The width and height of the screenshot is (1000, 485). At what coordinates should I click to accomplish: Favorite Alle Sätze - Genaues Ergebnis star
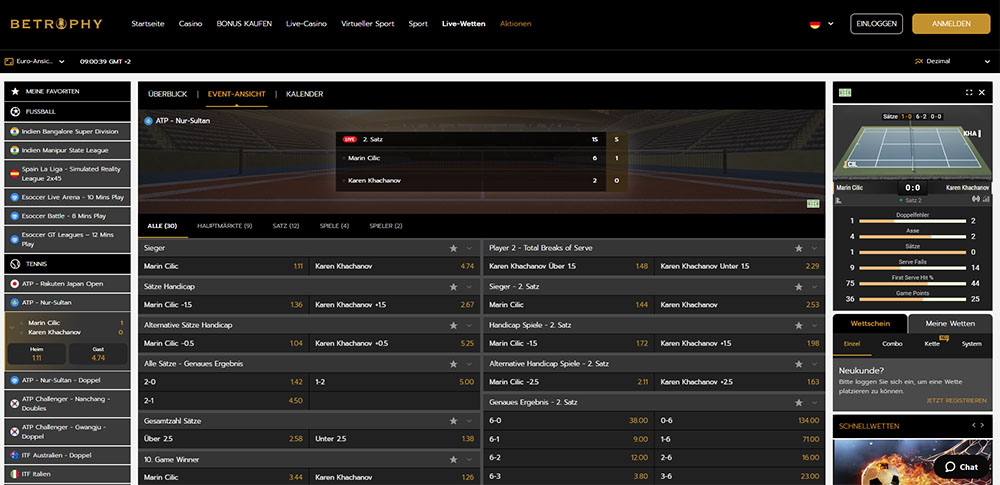453,364
